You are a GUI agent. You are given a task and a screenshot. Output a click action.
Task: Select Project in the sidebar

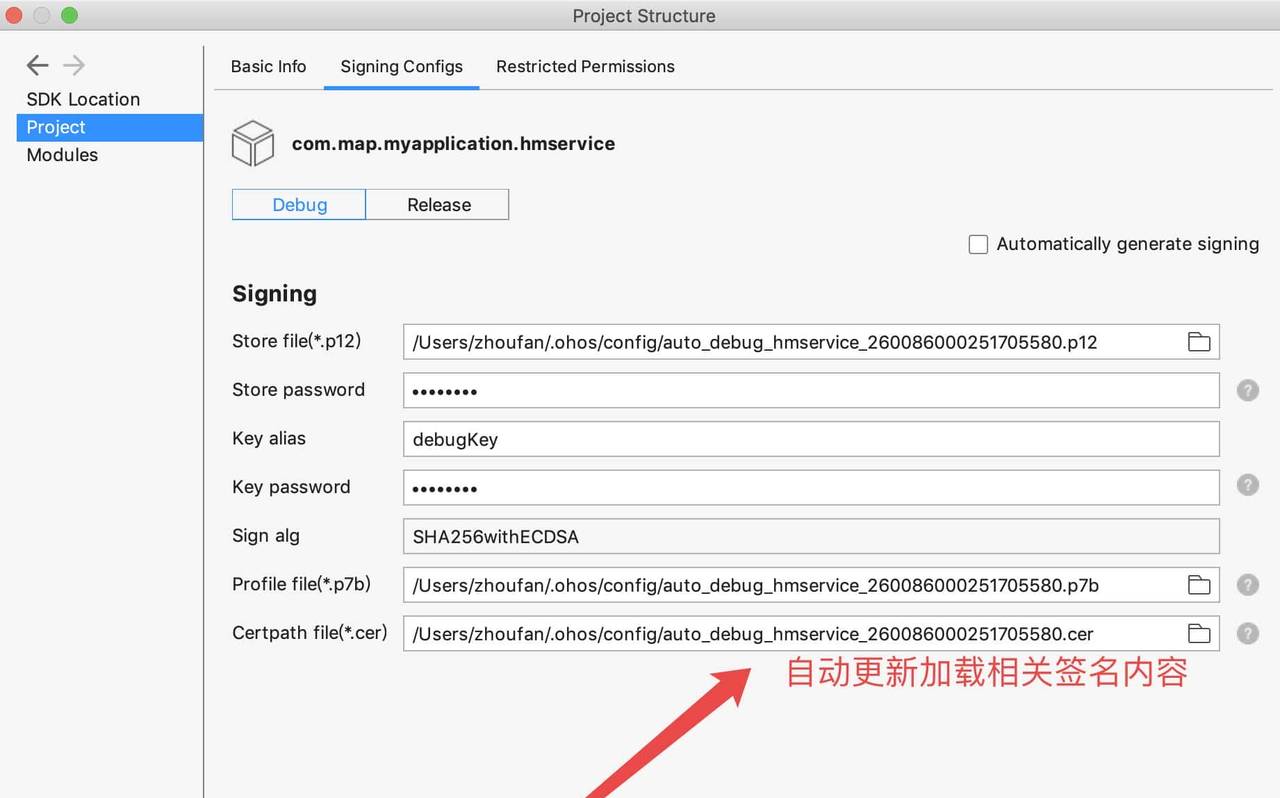109,127
